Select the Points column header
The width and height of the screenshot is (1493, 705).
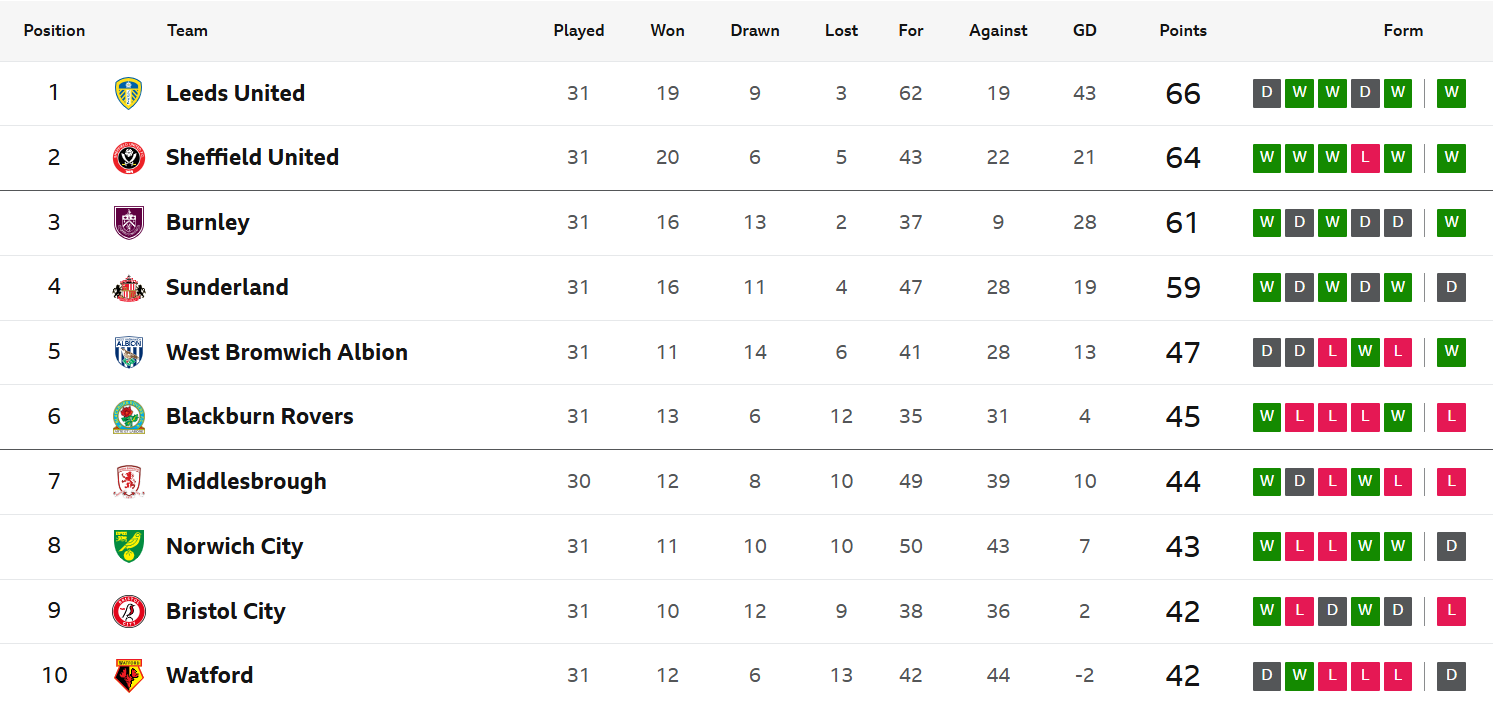pos(1183,30)
